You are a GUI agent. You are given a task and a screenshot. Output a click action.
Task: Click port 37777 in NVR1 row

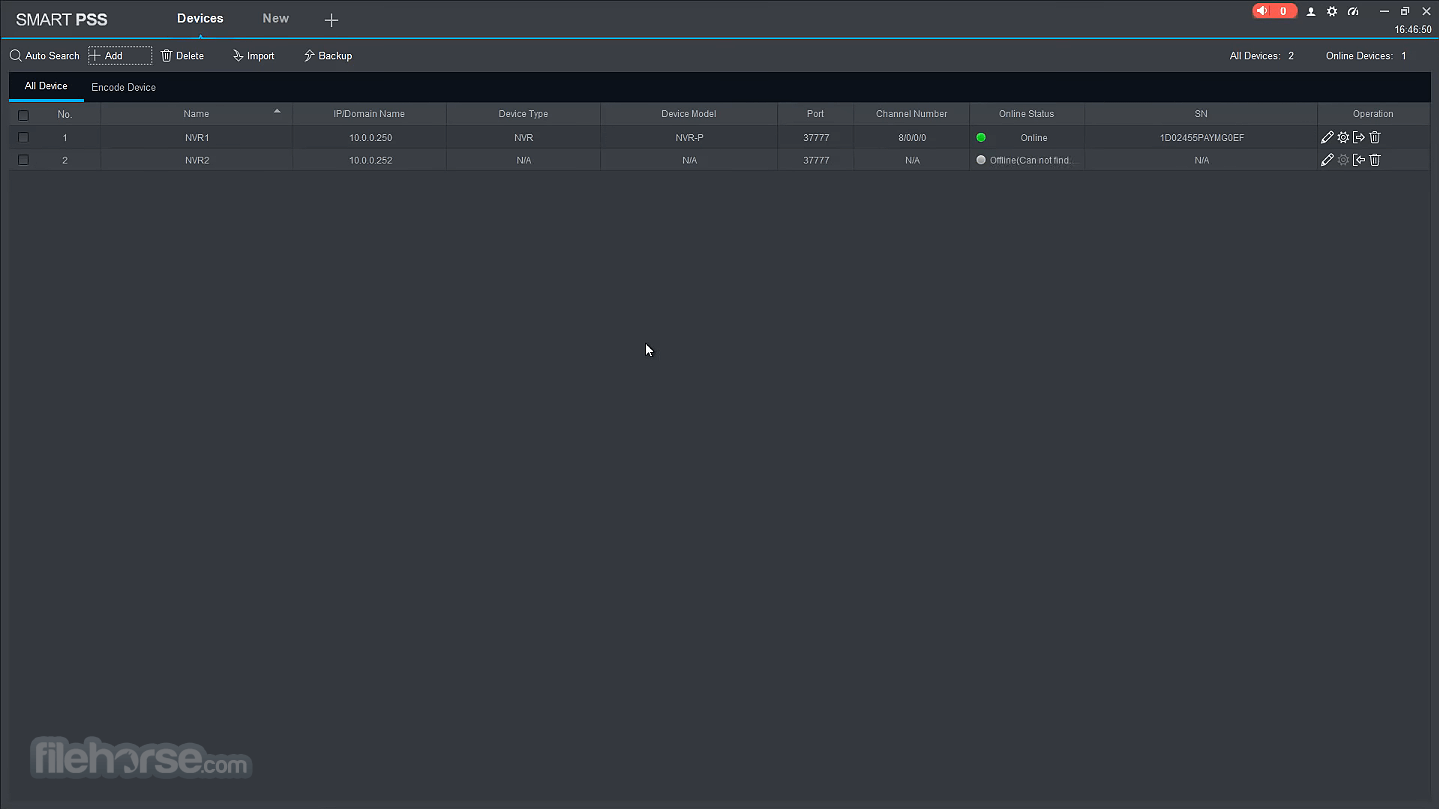click(x=815, y=138)
